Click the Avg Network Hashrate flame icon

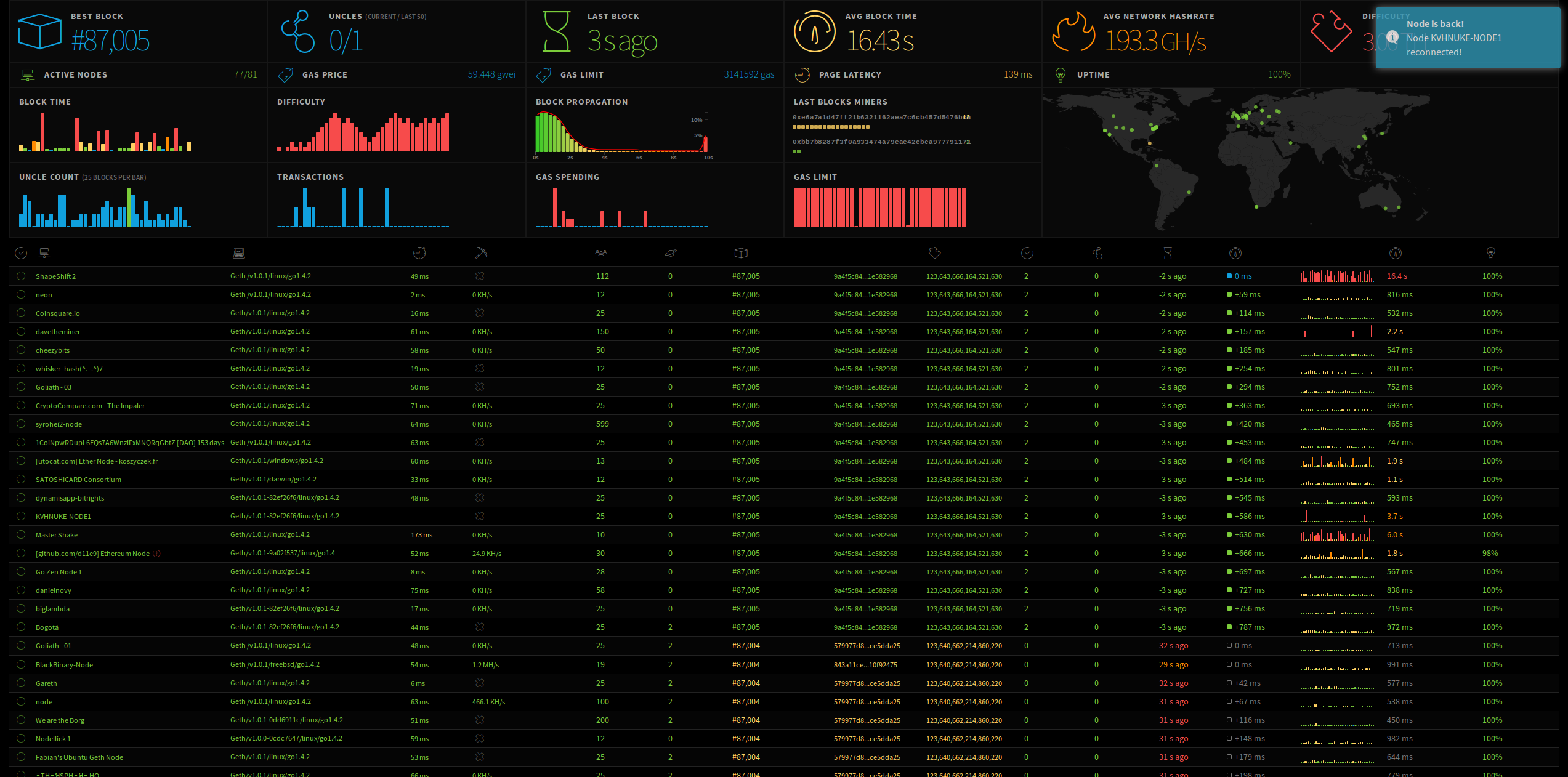[x=1073, y=33]
